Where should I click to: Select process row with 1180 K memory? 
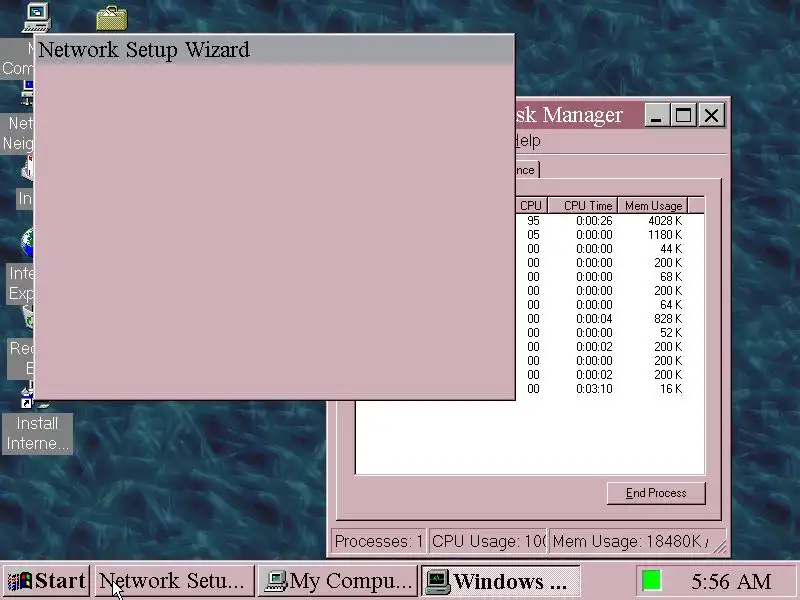(610, 235)
